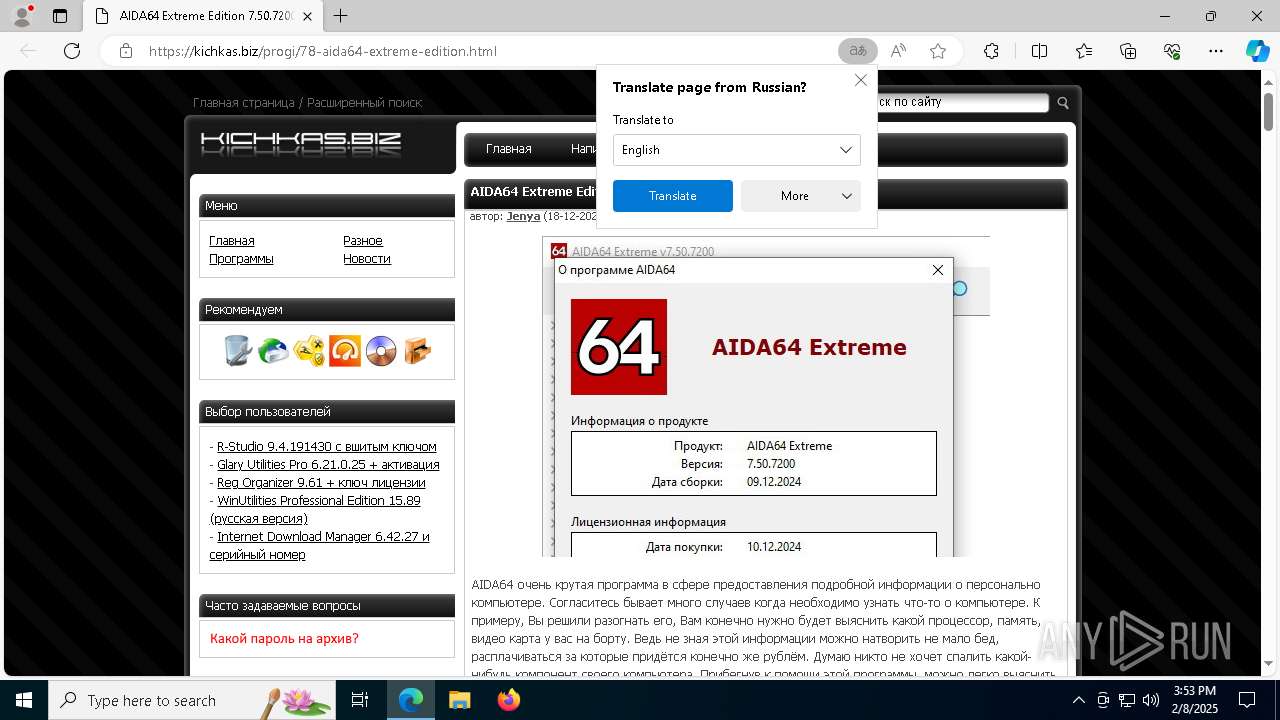Open Какой пароль на архив? question
Image resolution: width=1280 pixels, height=720 pixels.
pyautogui.click(x=284, y=639)
